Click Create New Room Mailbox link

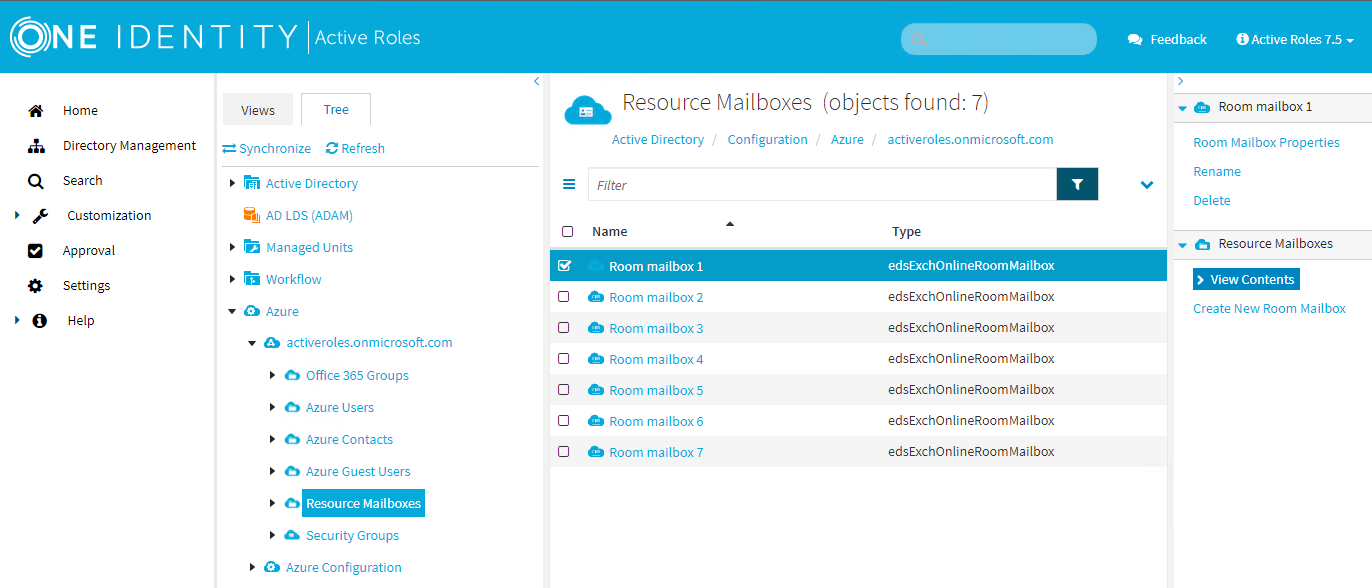(1269, 308)
